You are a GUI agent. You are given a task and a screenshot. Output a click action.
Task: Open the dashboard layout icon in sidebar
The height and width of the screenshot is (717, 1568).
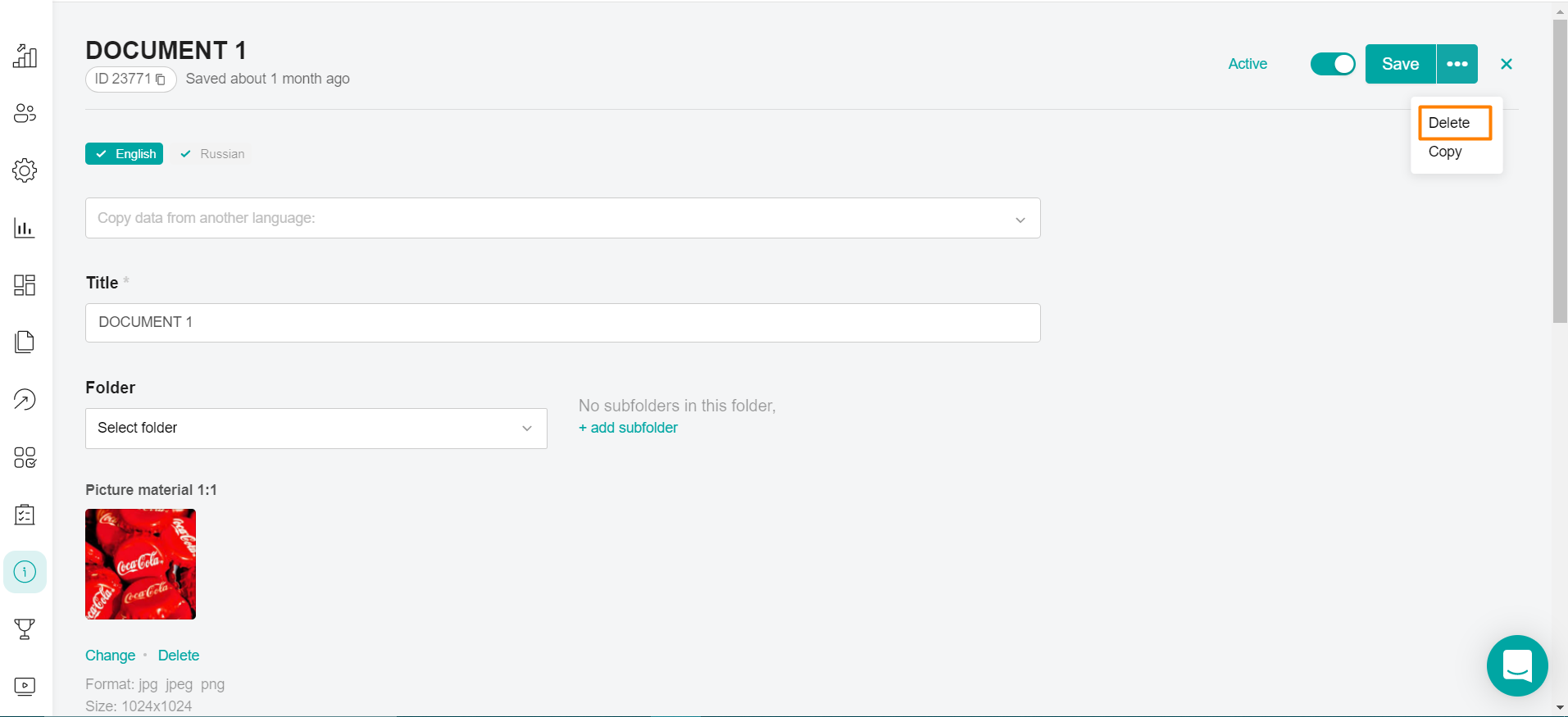pos(25,285)
